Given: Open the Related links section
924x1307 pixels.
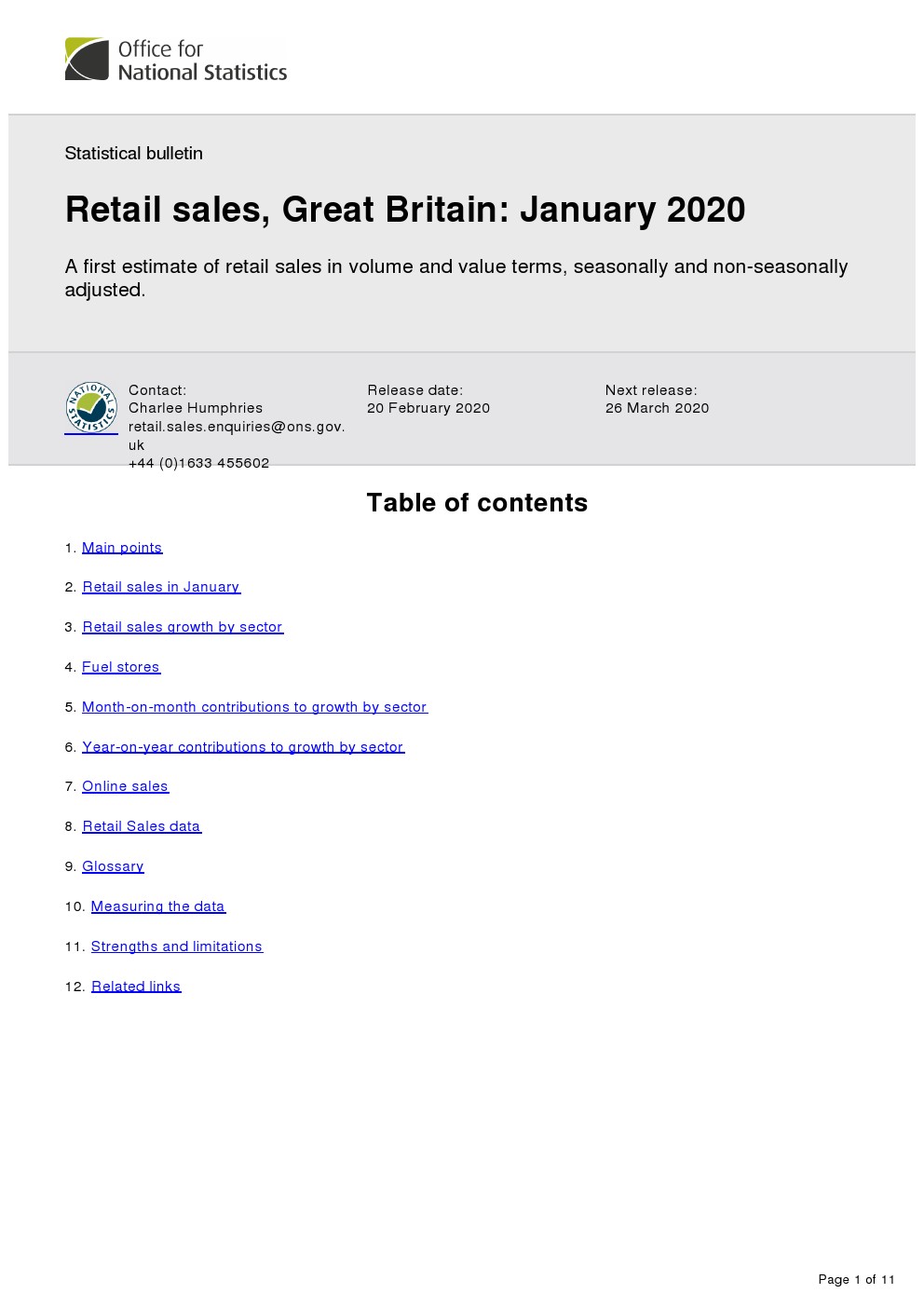Looking at the screenshot, I should (x=136, y=987).
